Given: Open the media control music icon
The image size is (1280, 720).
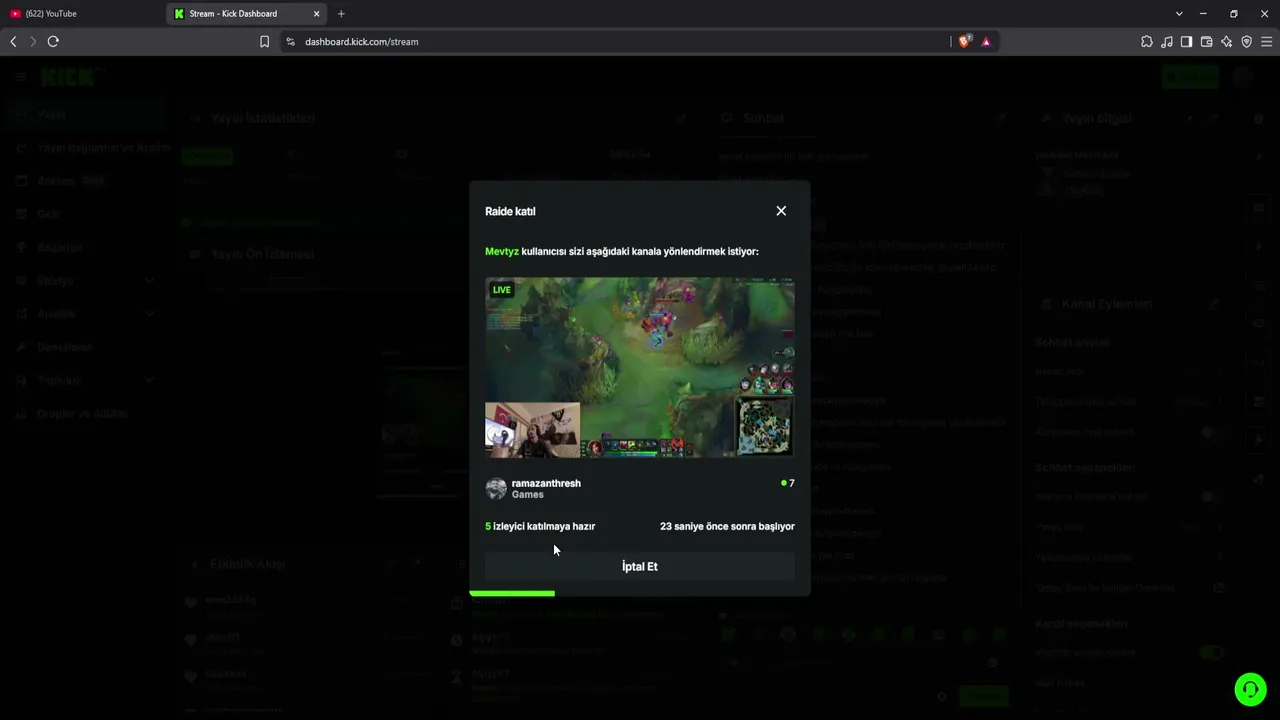Looking at the screenshot, I should pos(1167,41).
